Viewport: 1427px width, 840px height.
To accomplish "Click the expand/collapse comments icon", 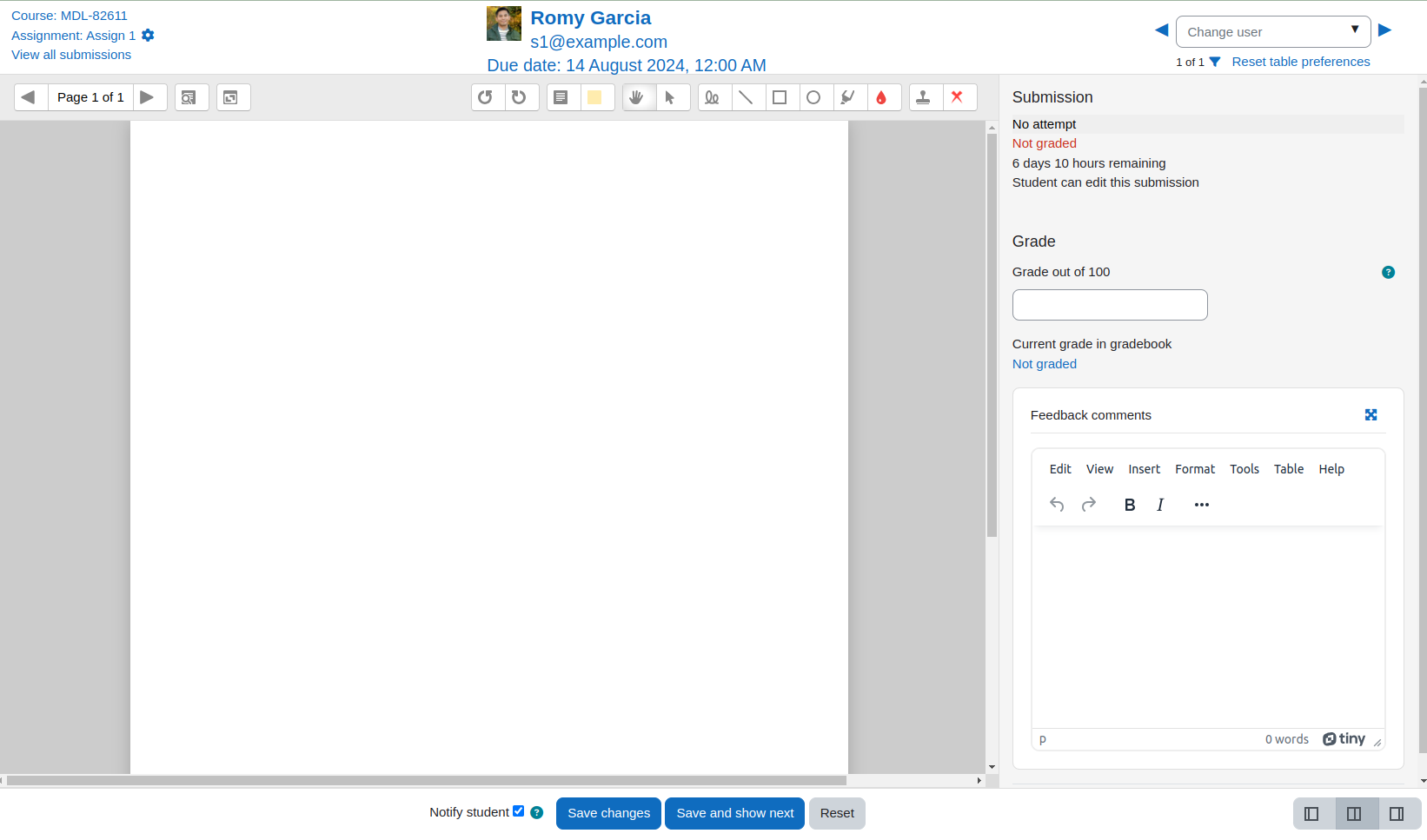I will click(233, 97).
